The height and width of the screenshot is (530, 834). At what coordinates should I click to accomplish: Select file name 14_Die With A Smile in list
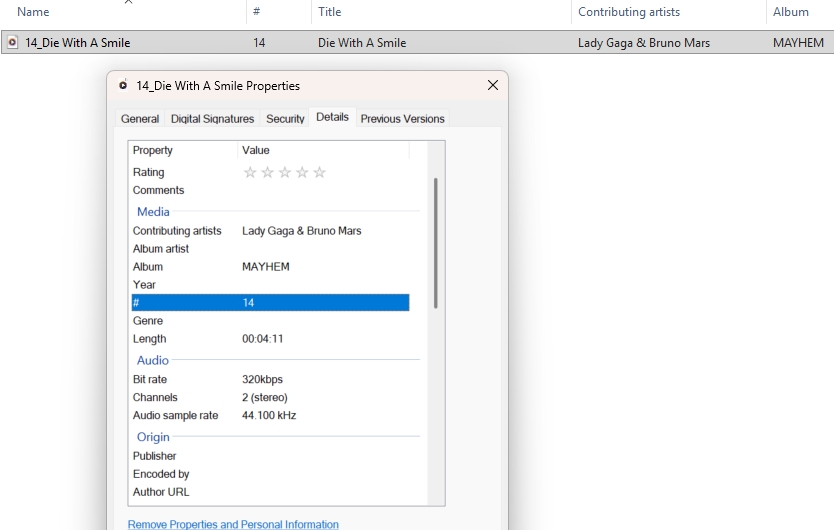tap(78, 43)
